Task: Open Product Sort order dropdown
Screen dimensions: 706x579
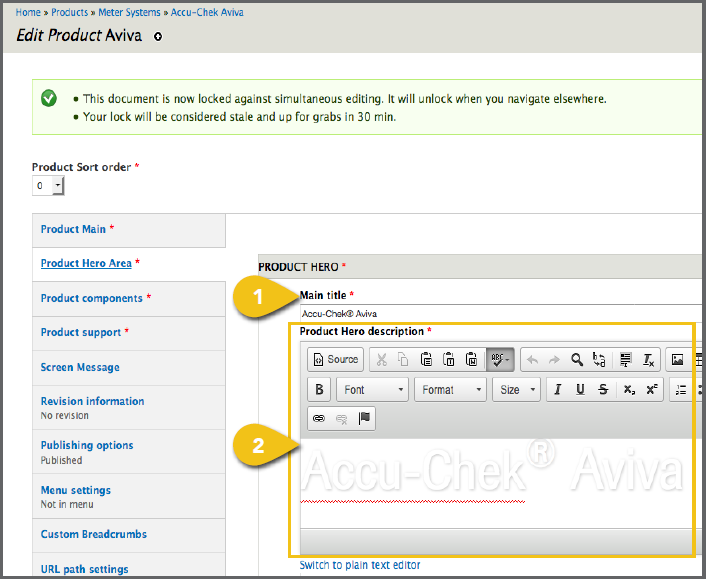Action: (x=48, y=185)
